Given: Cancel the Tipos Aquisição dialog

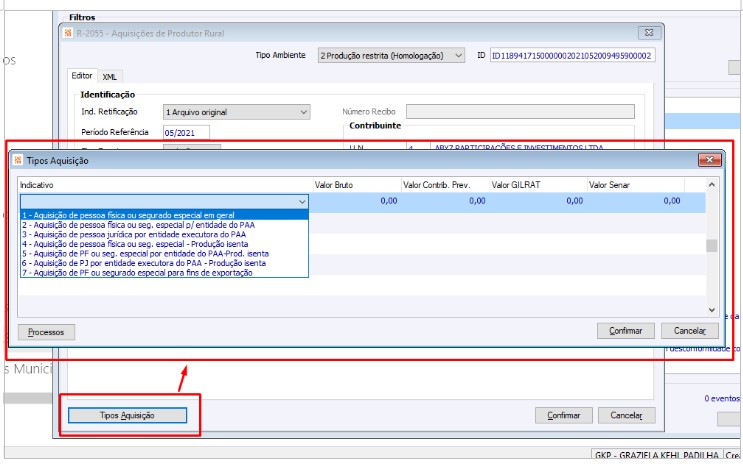Looking at the screenshot, I should [690, 331].
